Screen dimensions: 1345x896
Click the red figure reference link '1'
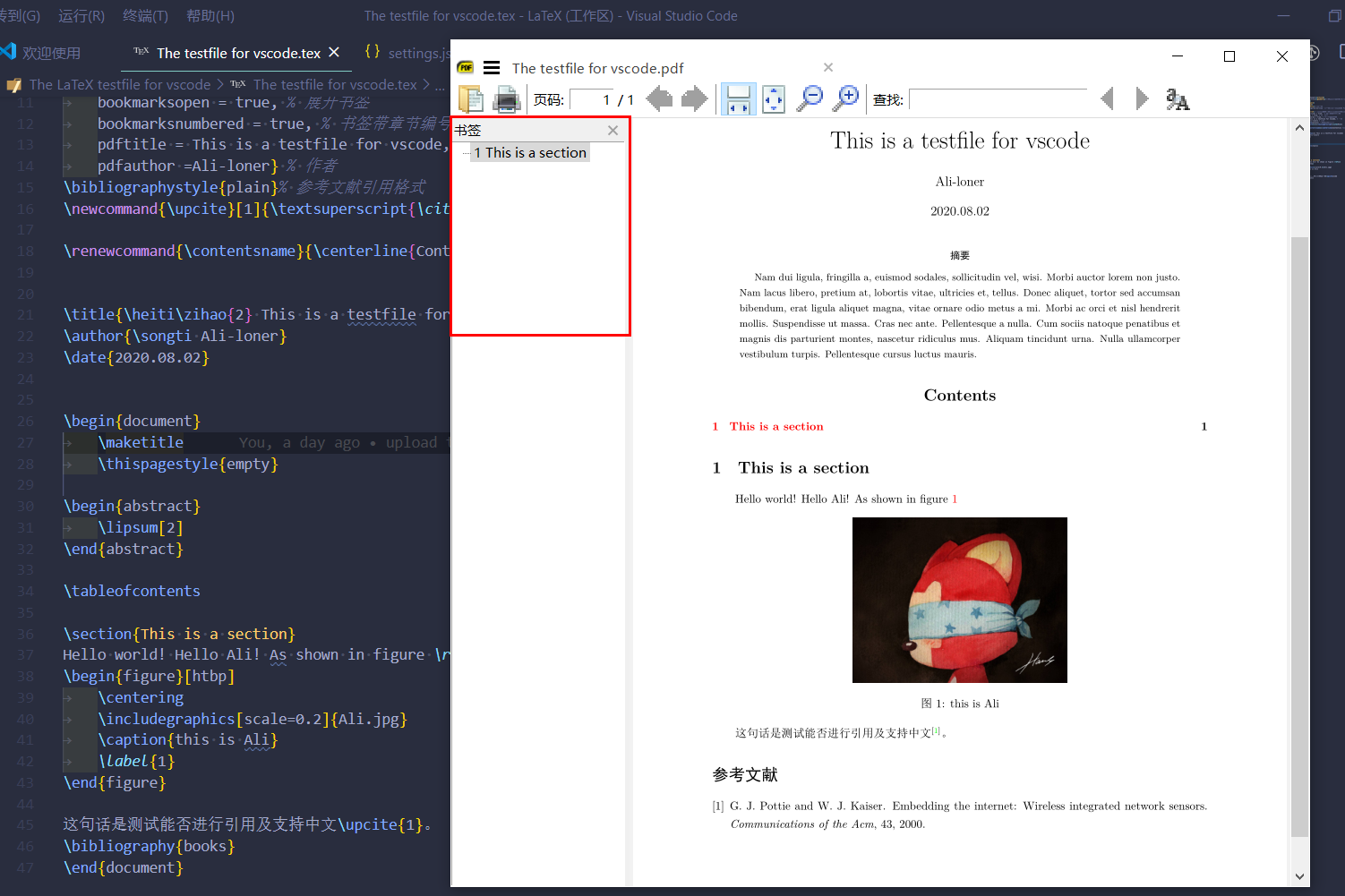955,499
